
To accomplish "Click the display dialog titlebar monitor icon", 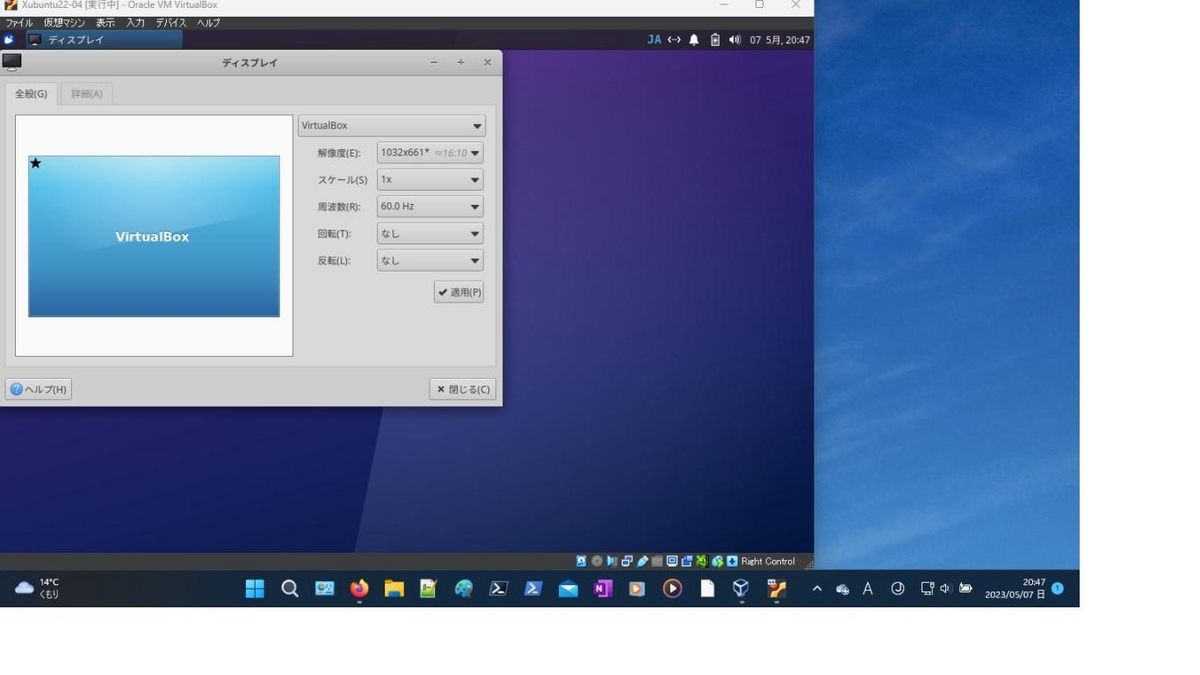I will point(12,62).
